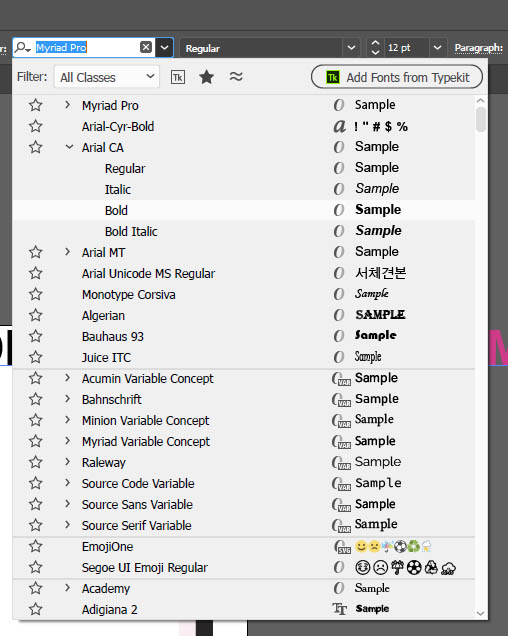Image resolution: width=508 pixels, height=636 pixels.
Task: Open the All Classes filter dropdown
Action: [107, 77]
